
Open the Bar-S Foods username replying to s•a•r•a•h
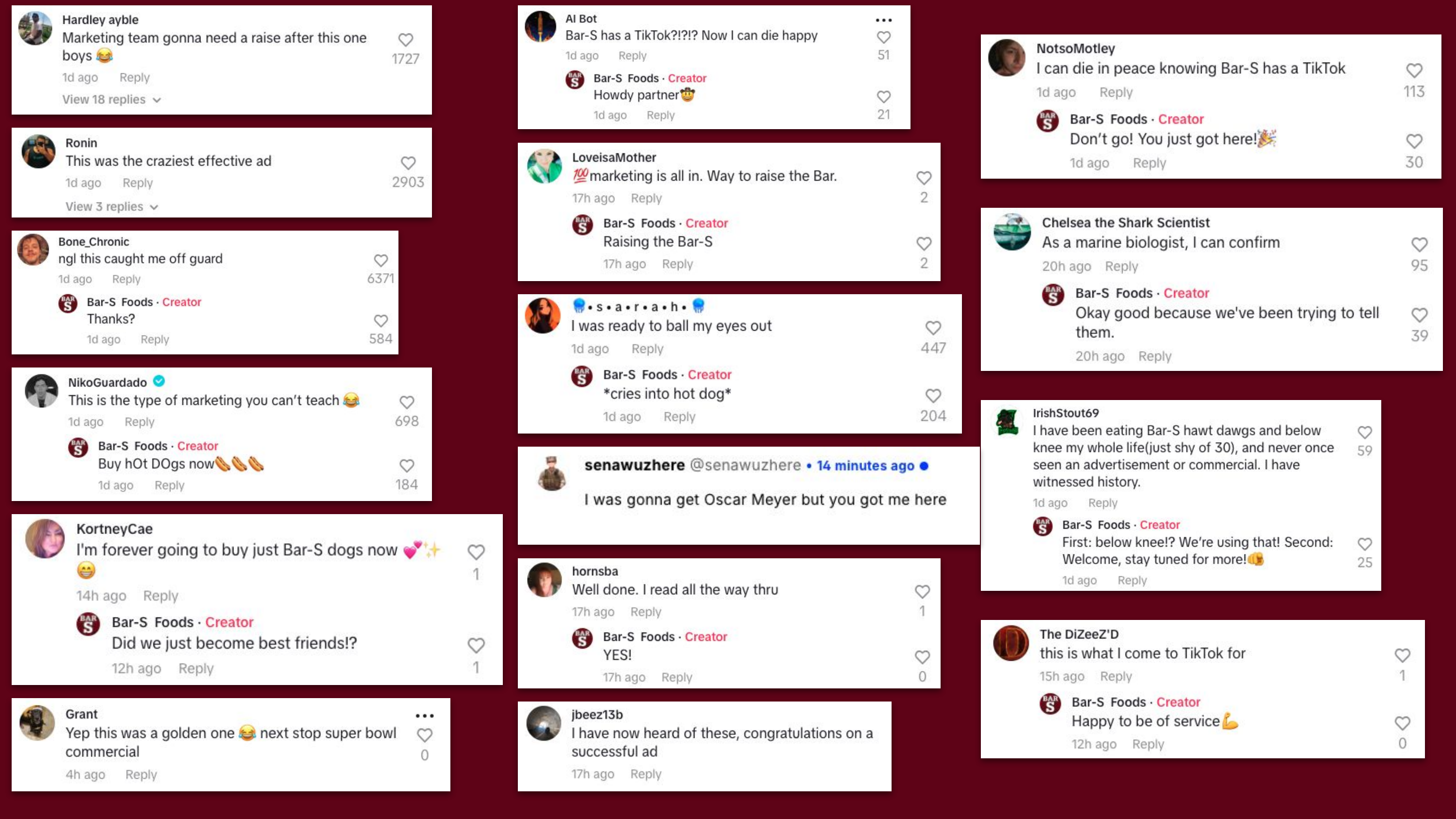click(640, 375)
